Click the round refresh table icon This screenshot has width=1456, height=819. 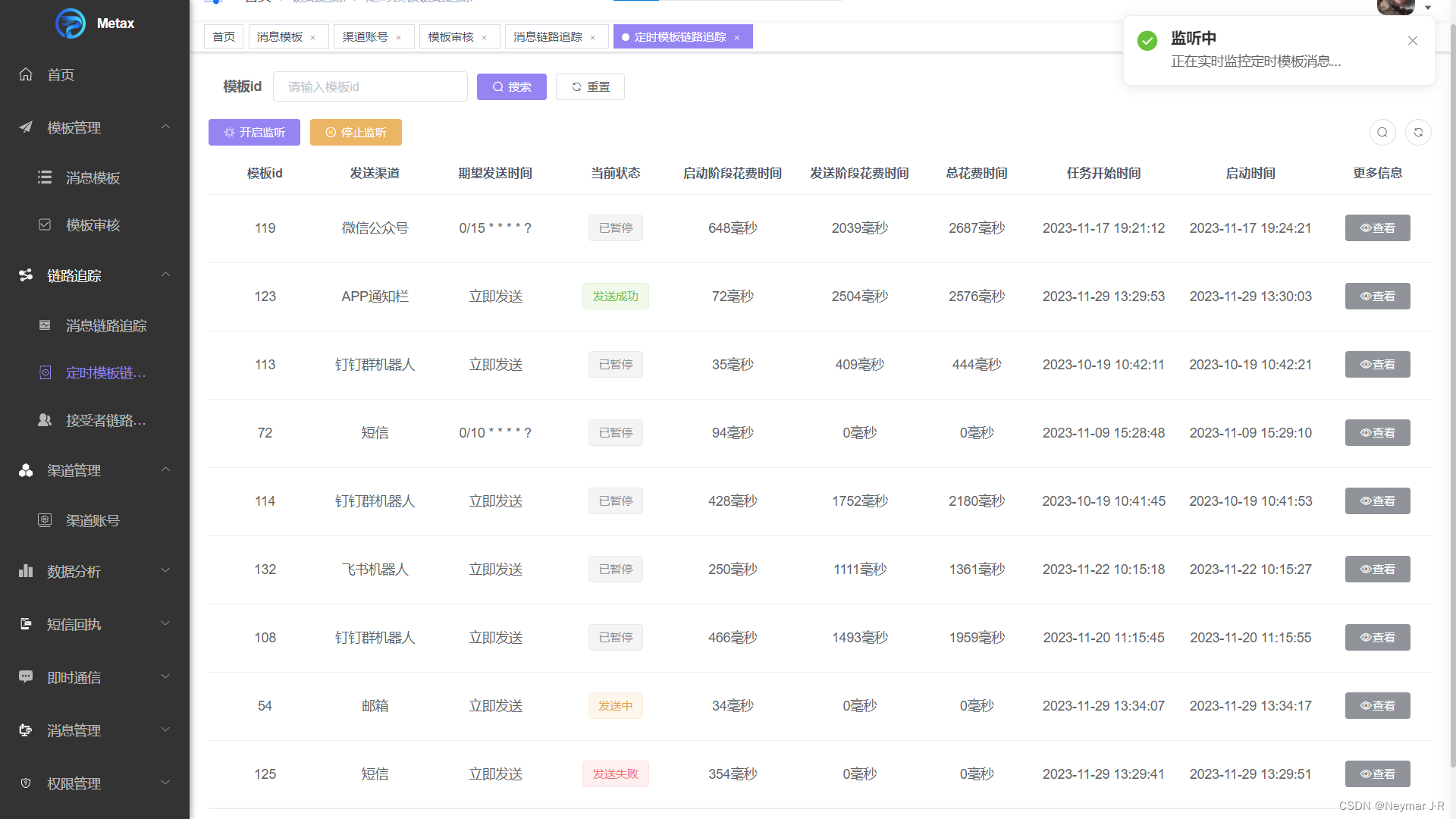pos(1418,132)
